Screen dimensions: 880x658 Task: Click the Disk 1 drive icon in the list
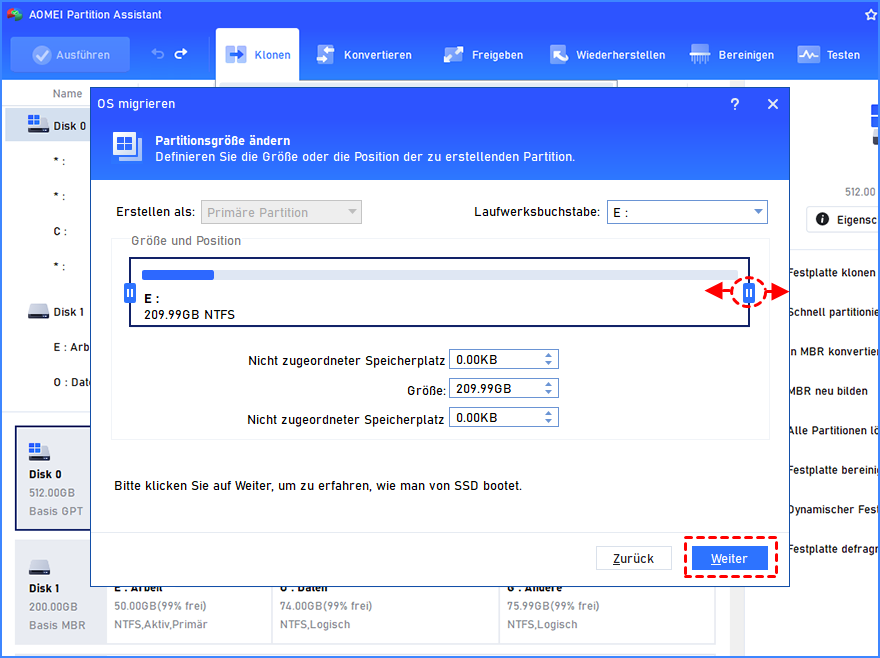tap(38, 311)
